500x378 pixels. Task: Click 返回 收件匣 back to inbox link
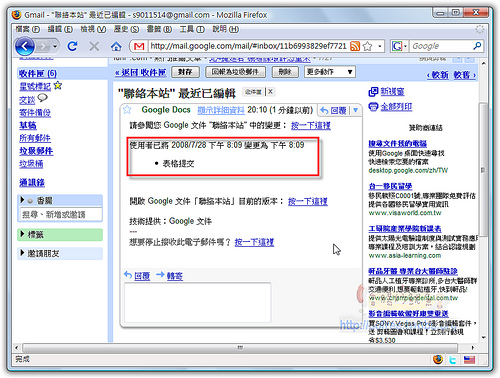[x=141, y=72]
